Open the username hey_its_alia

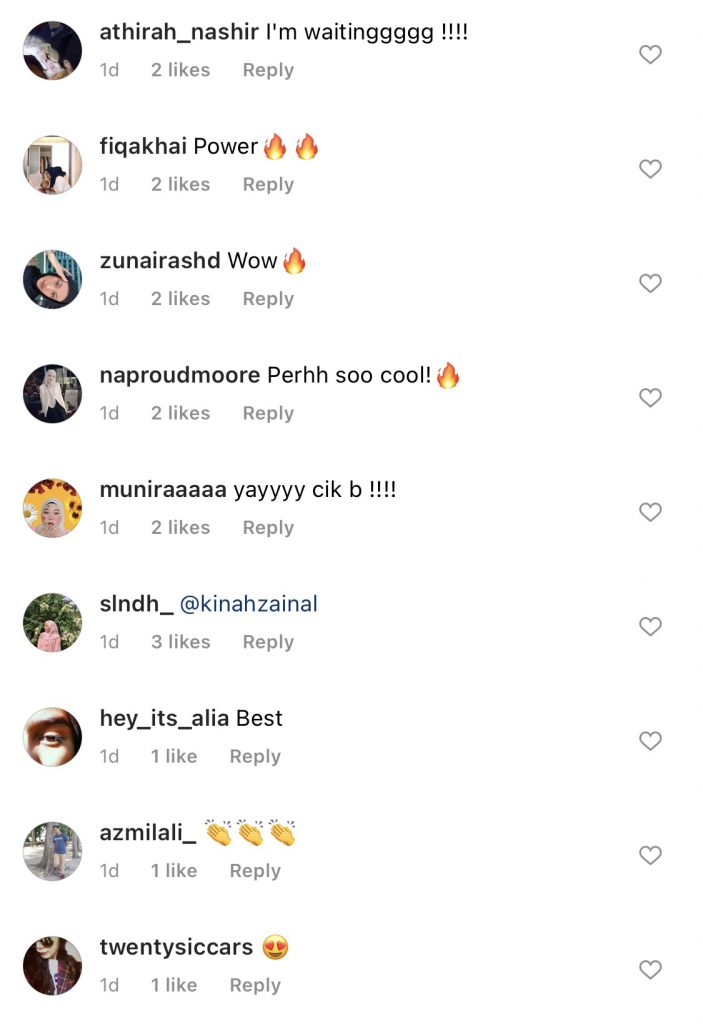(x=165, y=719)
